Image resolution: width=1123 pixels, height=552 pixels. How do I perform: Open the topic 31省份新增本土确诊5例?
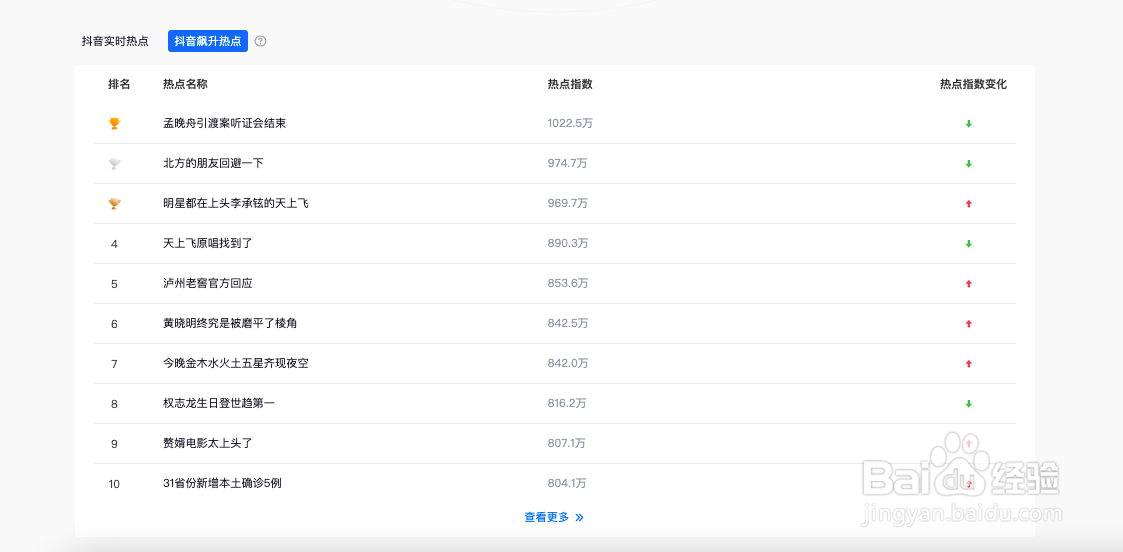(x=222, y=484)
